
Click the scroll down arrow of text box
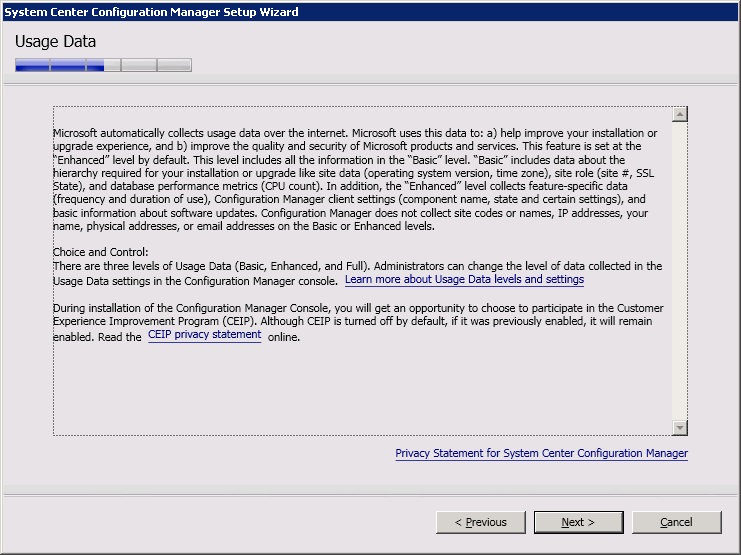coord(680,428)
